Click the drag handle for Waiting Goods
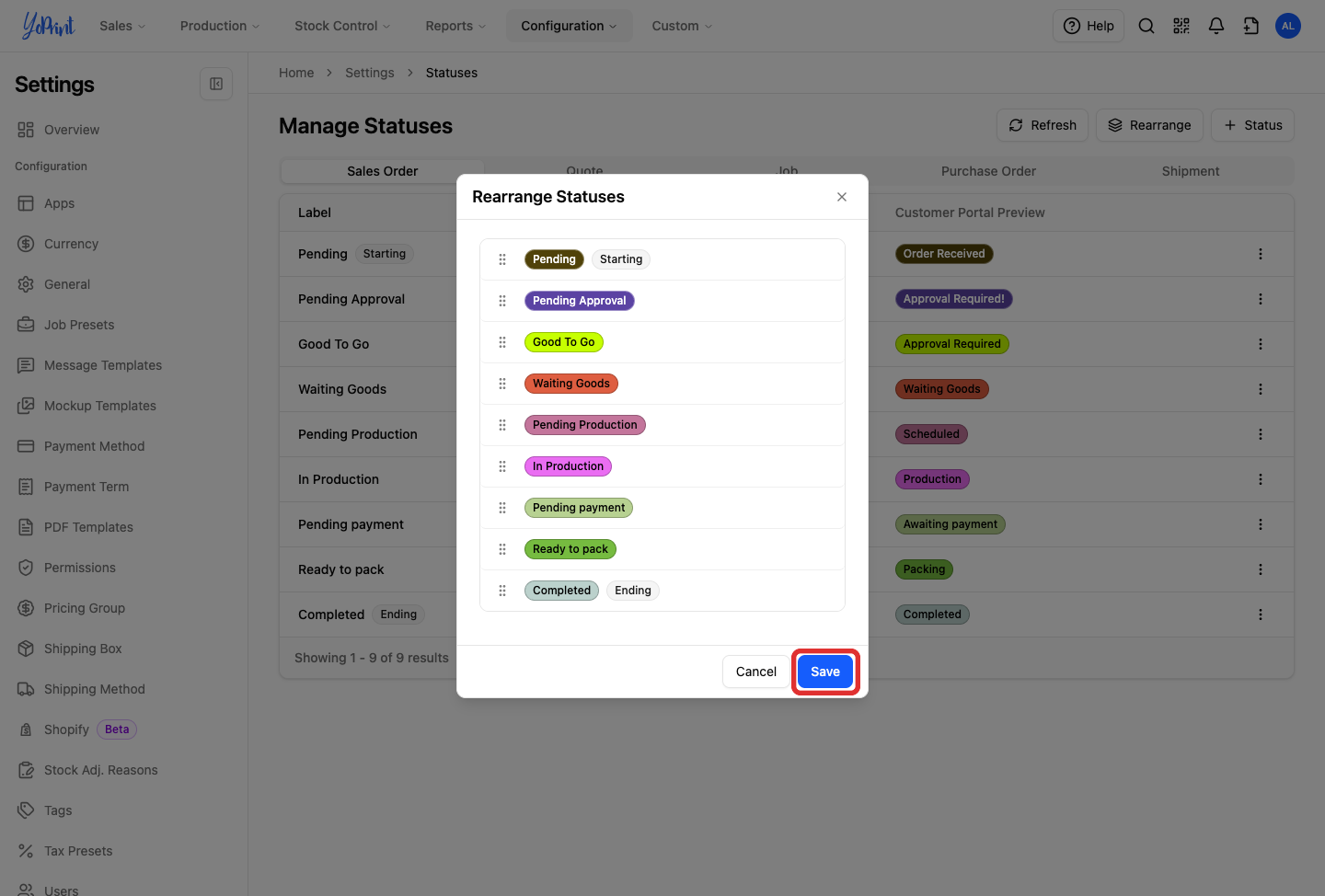Viewport: 1325px width, 896px height. 502,384
